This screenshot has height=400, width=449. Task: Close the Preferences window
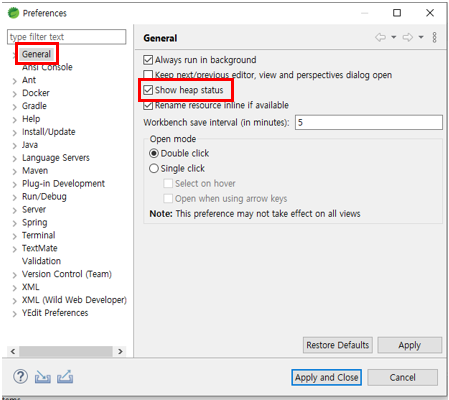tap(430, 13)
